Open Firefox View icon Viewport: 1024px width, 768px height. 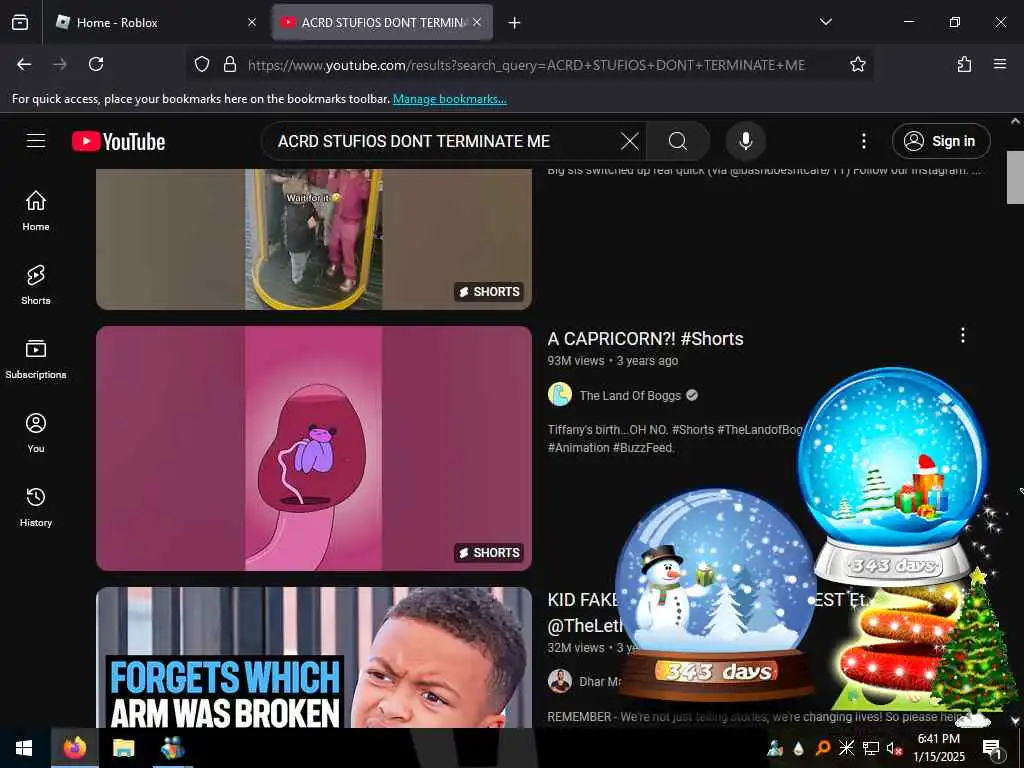point(20,22)
